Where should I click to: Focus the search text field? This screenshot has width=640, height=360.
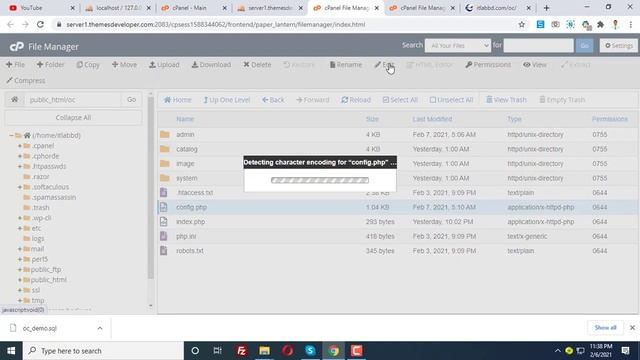pyautogui.click(x=538, y=45)
